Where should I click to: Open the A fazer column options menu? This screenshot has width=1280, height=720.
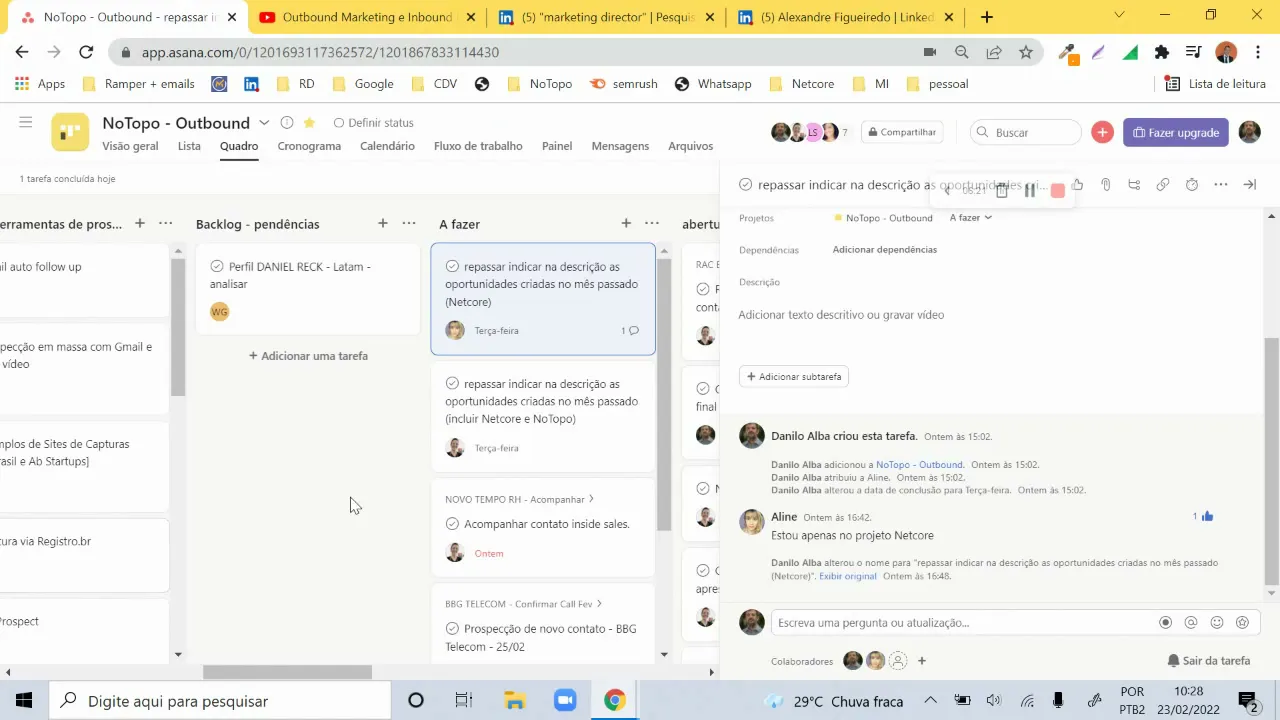coord(652,224)
